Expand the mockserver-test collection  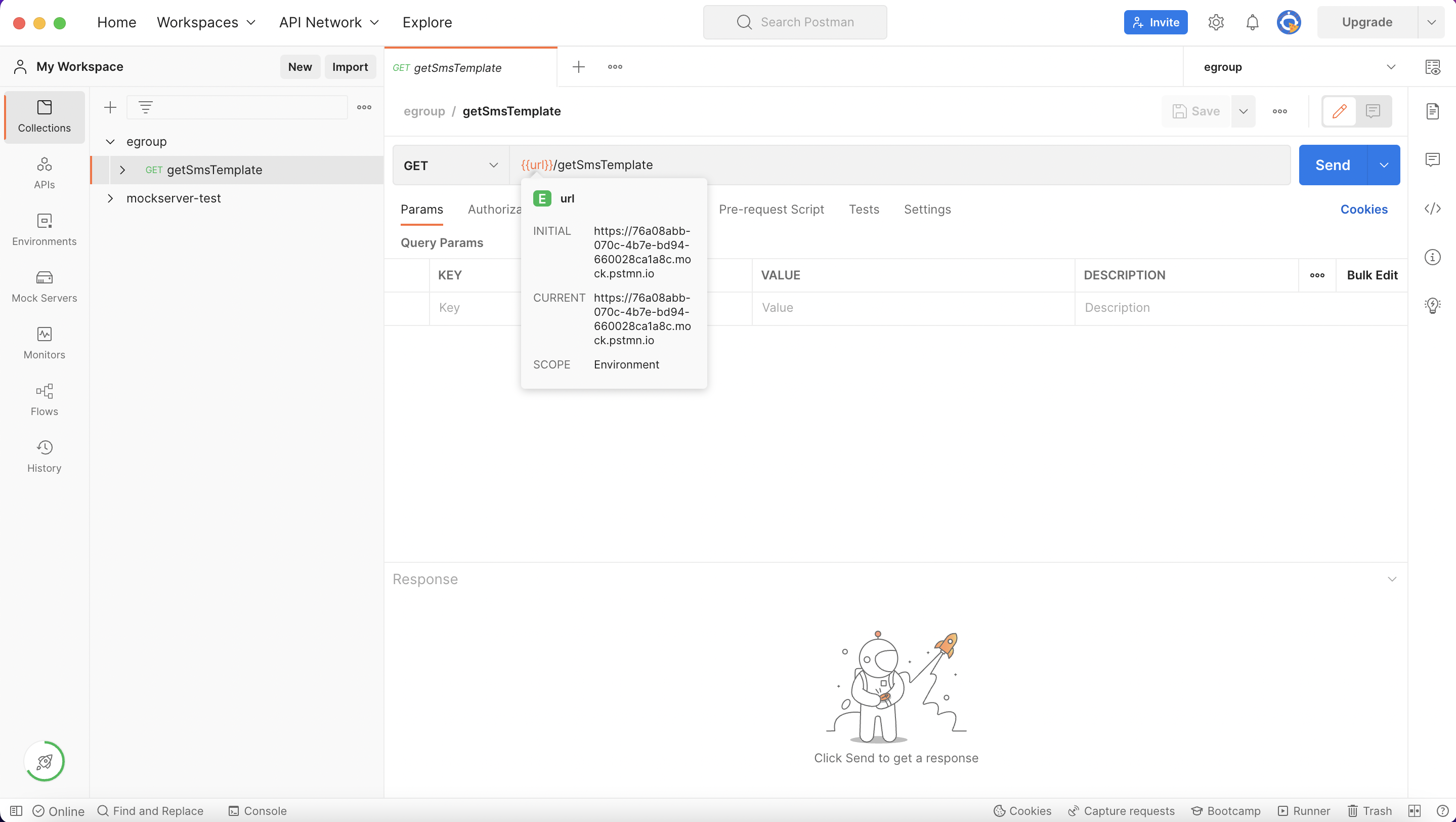(x=111, y=198)
